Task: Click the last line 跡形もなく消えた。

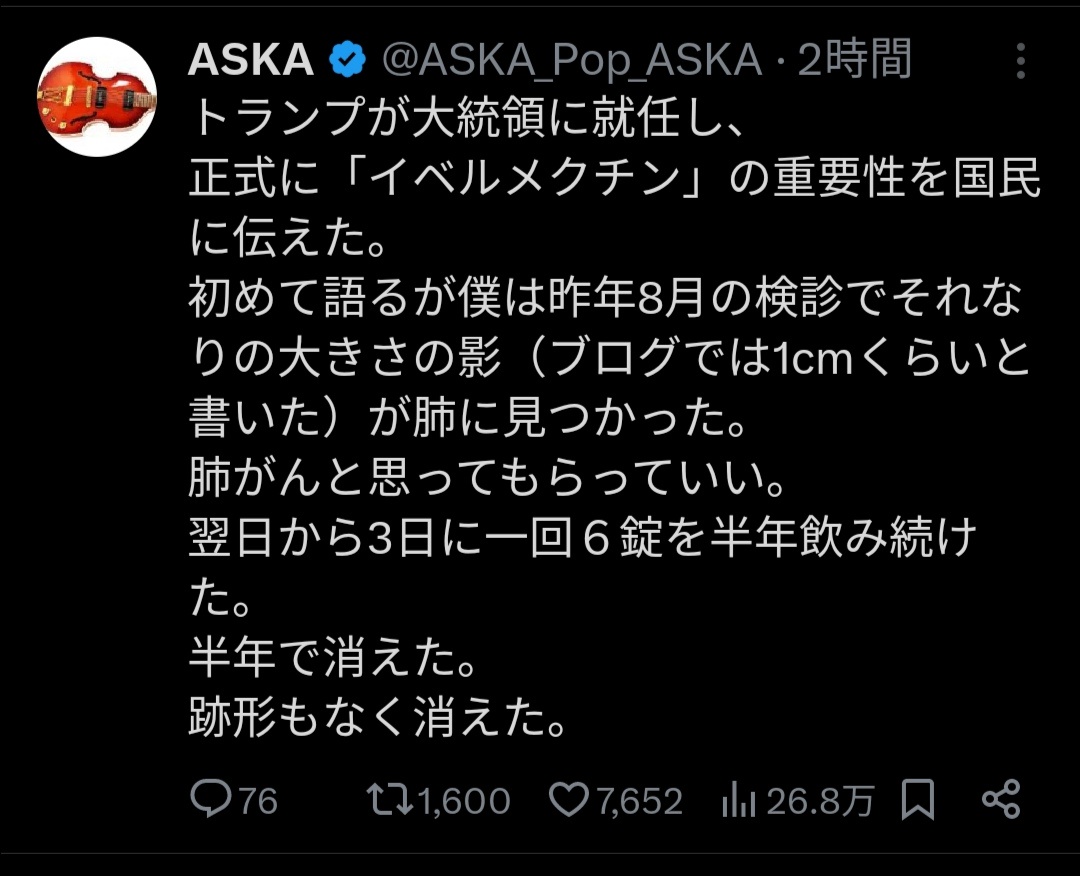Action: pos(380,719)
